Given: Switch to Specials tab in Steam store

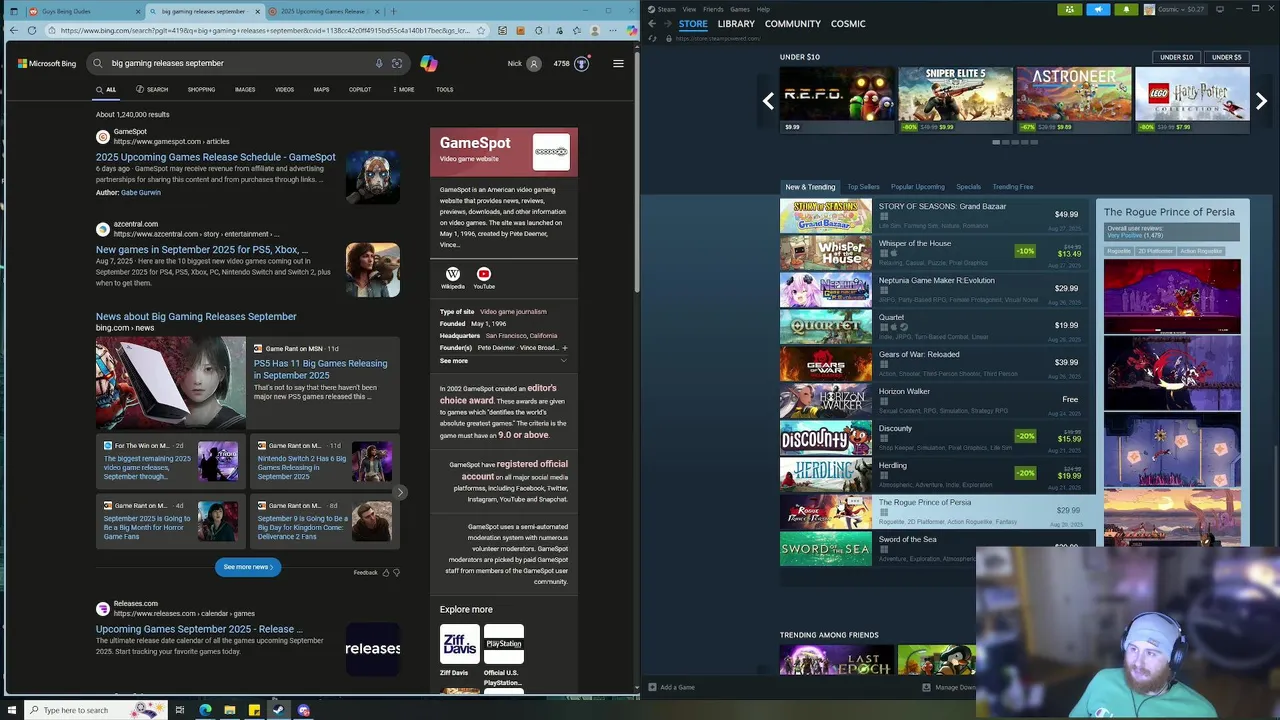Looking at the screenshot, I should click(968, 187).
